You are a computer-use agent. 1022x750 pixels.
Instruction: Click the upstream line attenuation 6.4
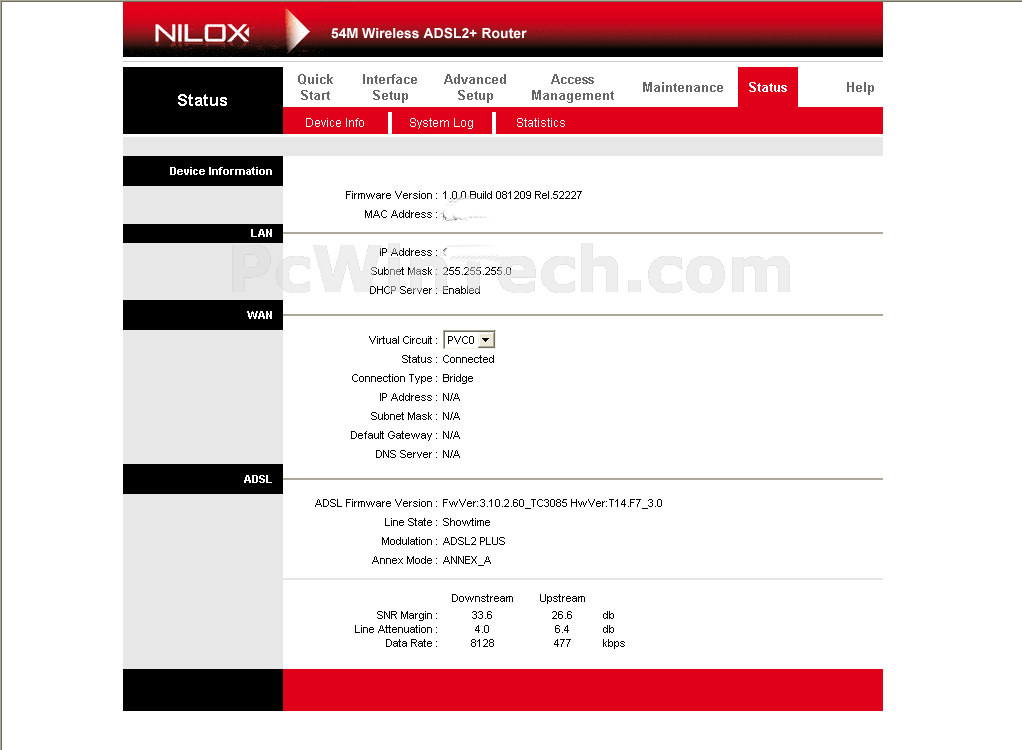click(x=562, y=629)
